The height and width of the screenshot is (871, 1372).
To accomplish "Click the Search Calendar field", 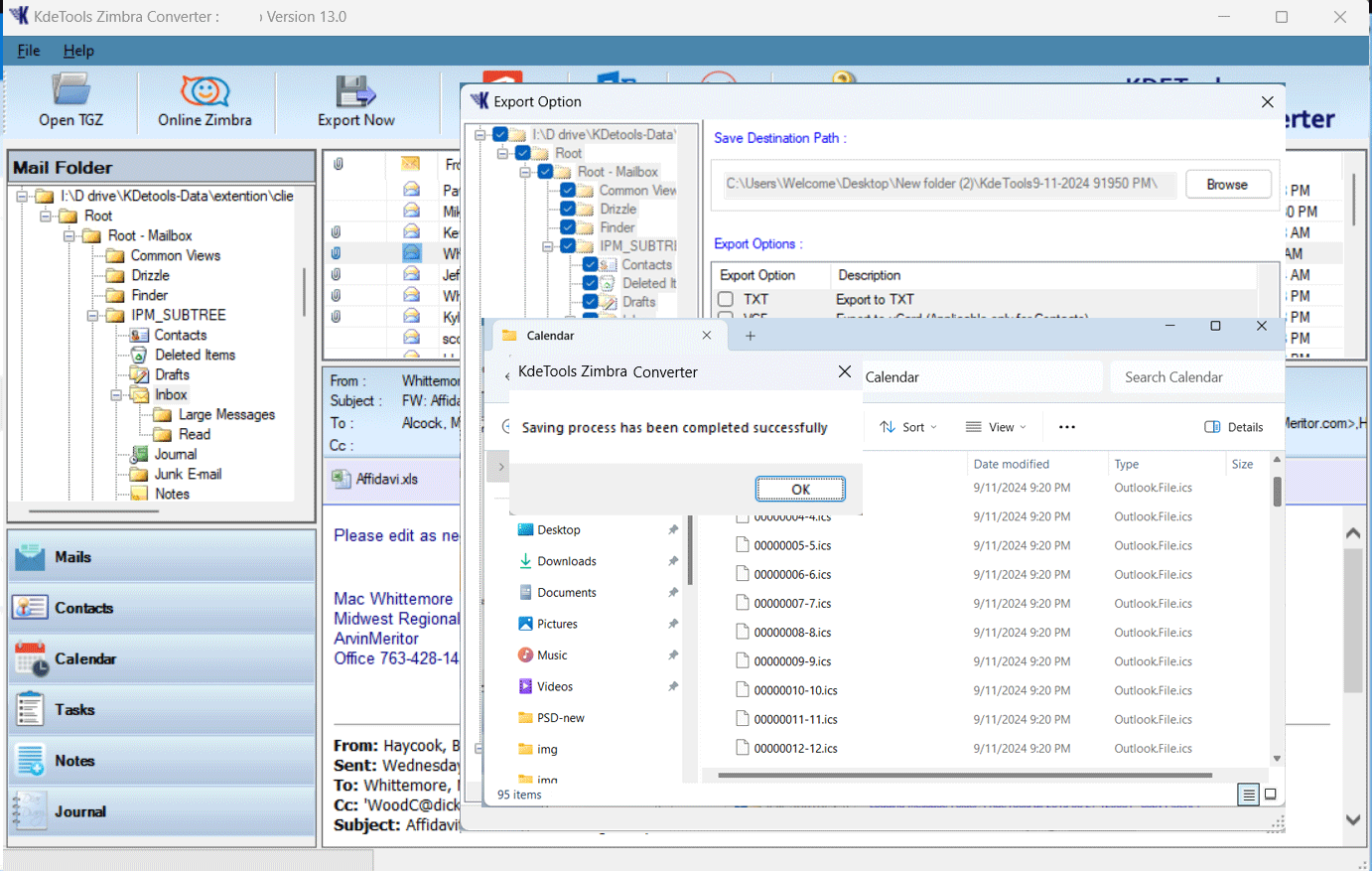I will point(1196,377).
